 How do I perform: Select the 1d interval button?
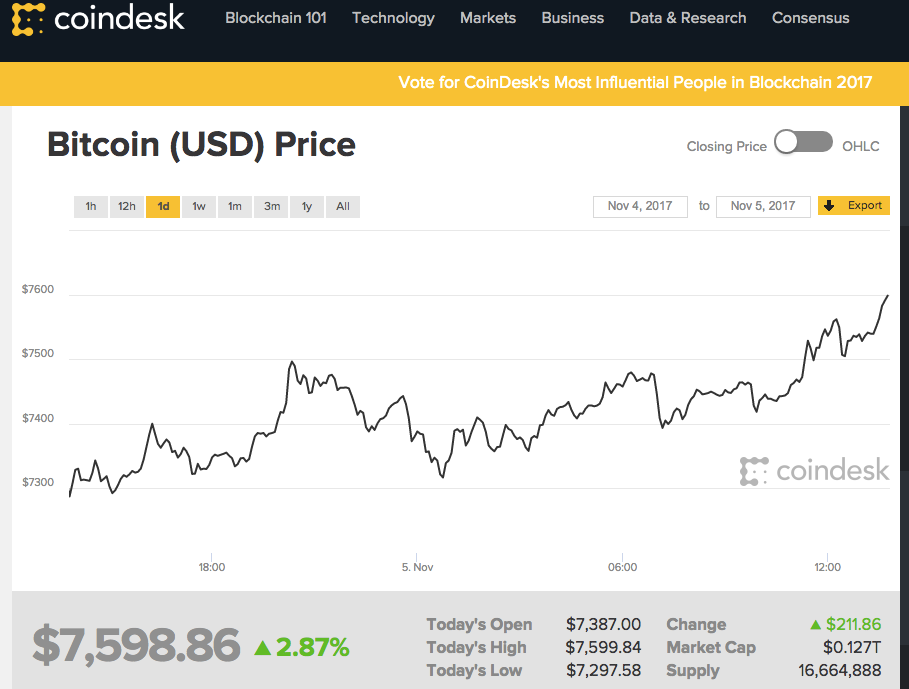(x=162, y=206)
